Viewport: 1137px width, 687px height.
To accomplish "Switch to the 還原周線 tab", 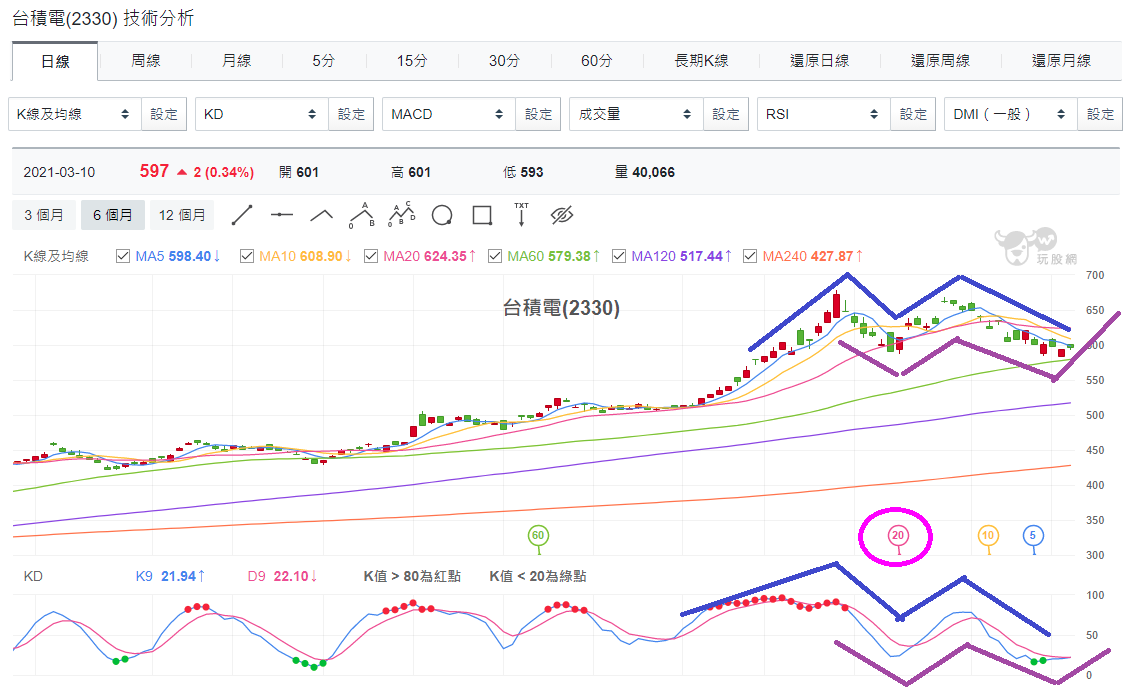I will tap(940, 61).
